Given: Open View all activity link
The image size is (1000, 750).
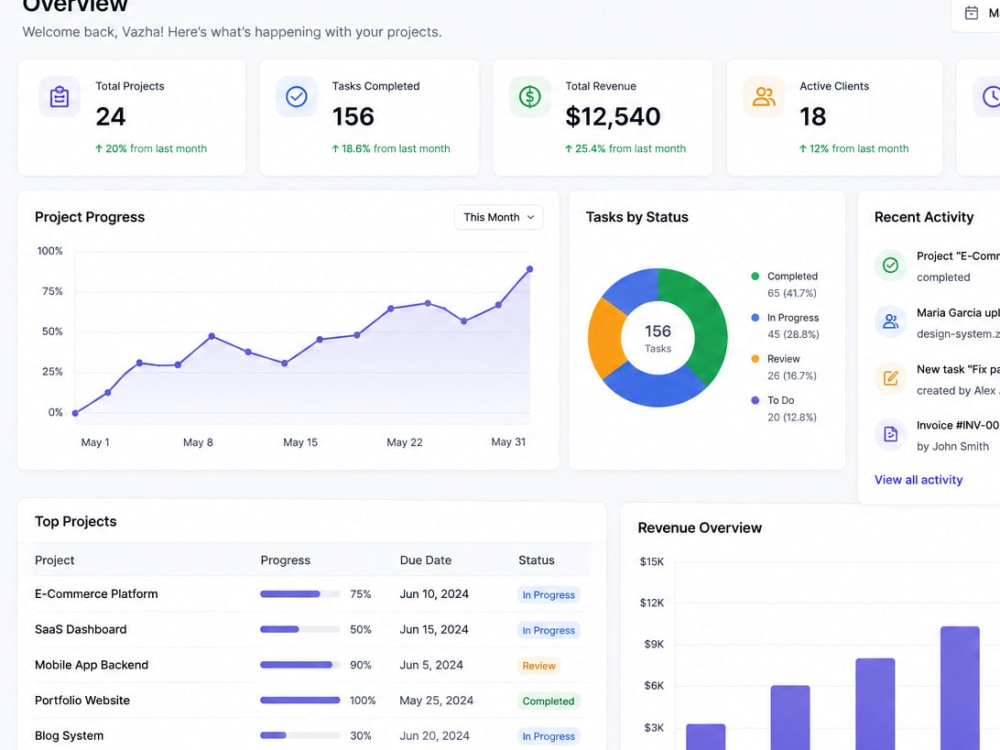Looking at the screenshot, I should (x=918, y=480).
